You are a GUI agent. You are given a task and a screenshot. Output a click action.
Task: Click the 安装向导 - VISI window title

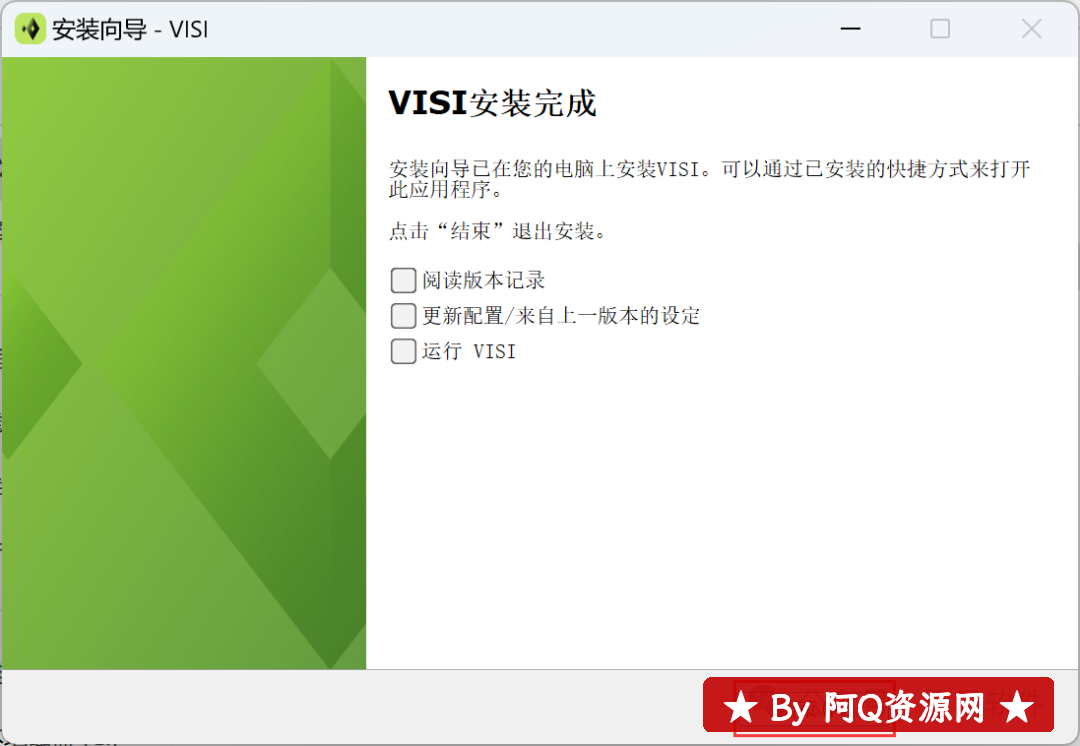[130, 30]
